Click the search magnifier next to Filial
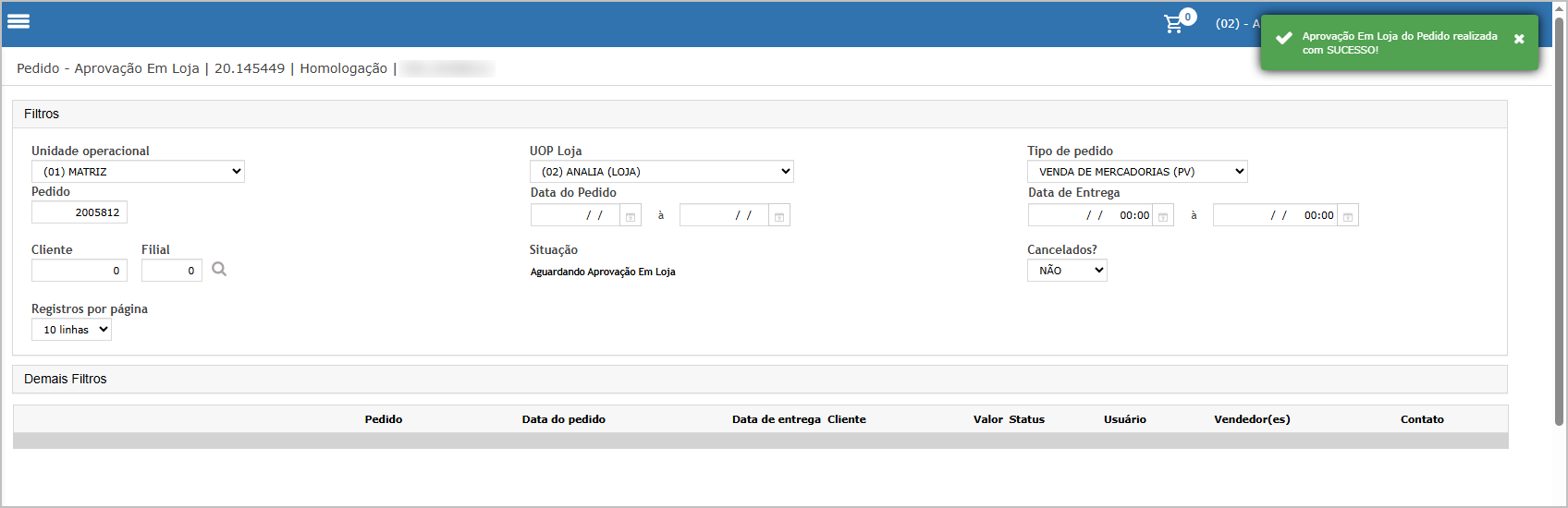The width and height of the screenshot is (1568, 508). point(219,269)
